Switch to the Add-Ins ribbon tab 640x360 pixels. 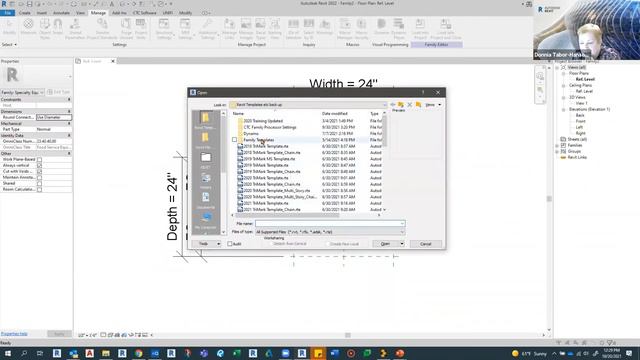[x=119, y=13]
